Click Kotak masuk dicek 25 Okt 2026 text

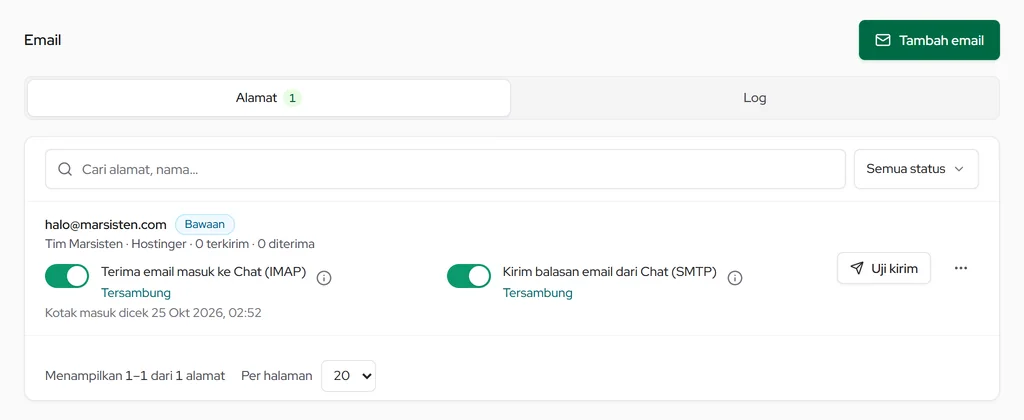coord(153,313)
